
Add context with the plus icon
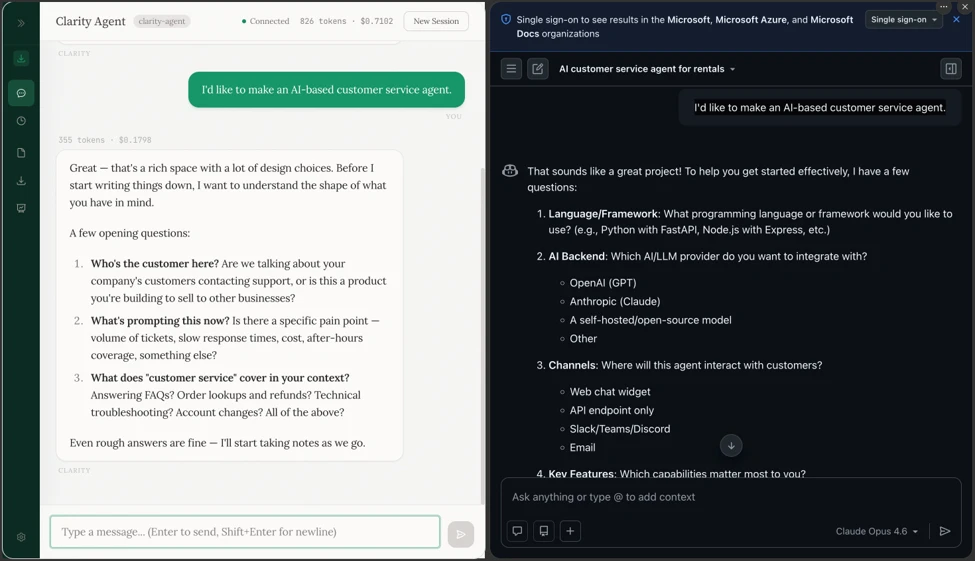click(570, 531)
